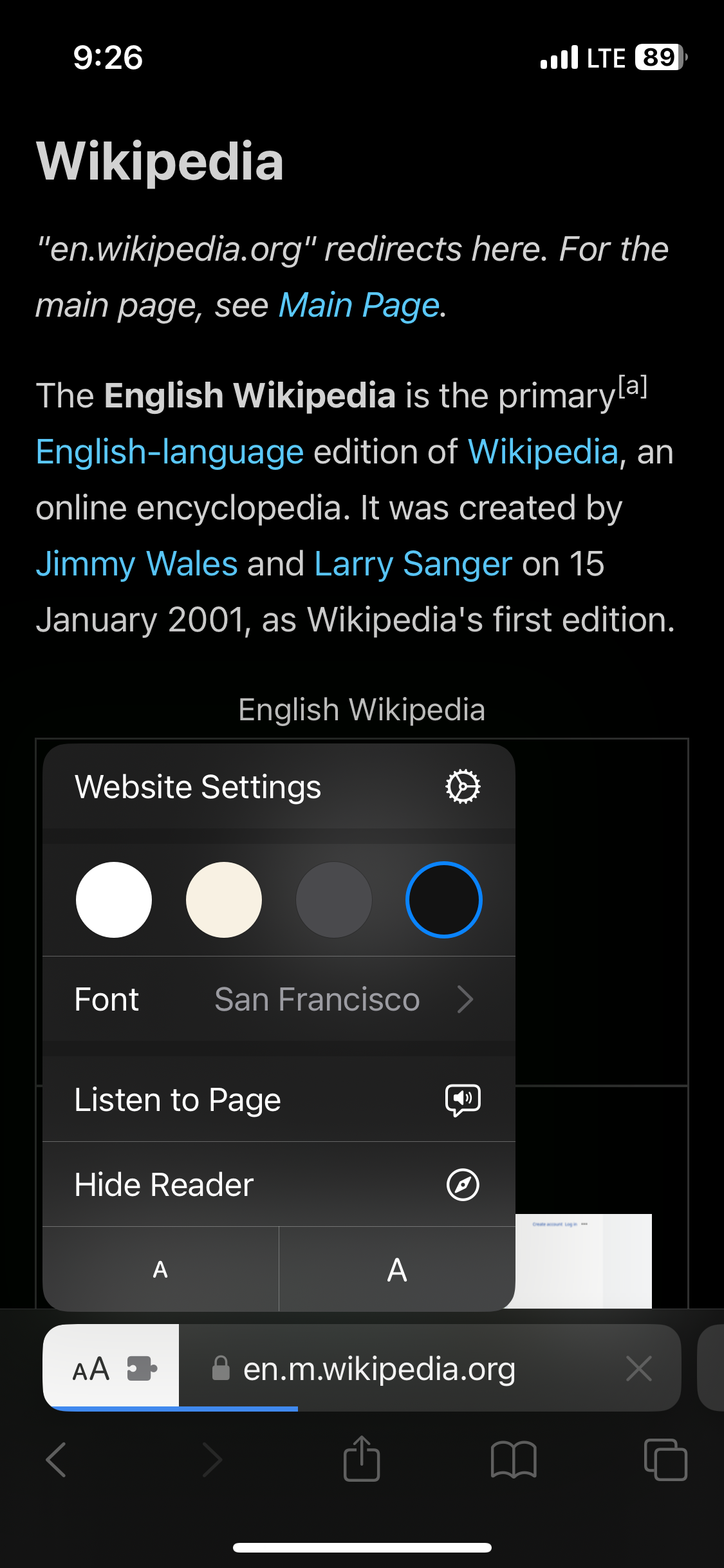
Task: Follow the Jimmy Wales link
Action: (136, 564)
